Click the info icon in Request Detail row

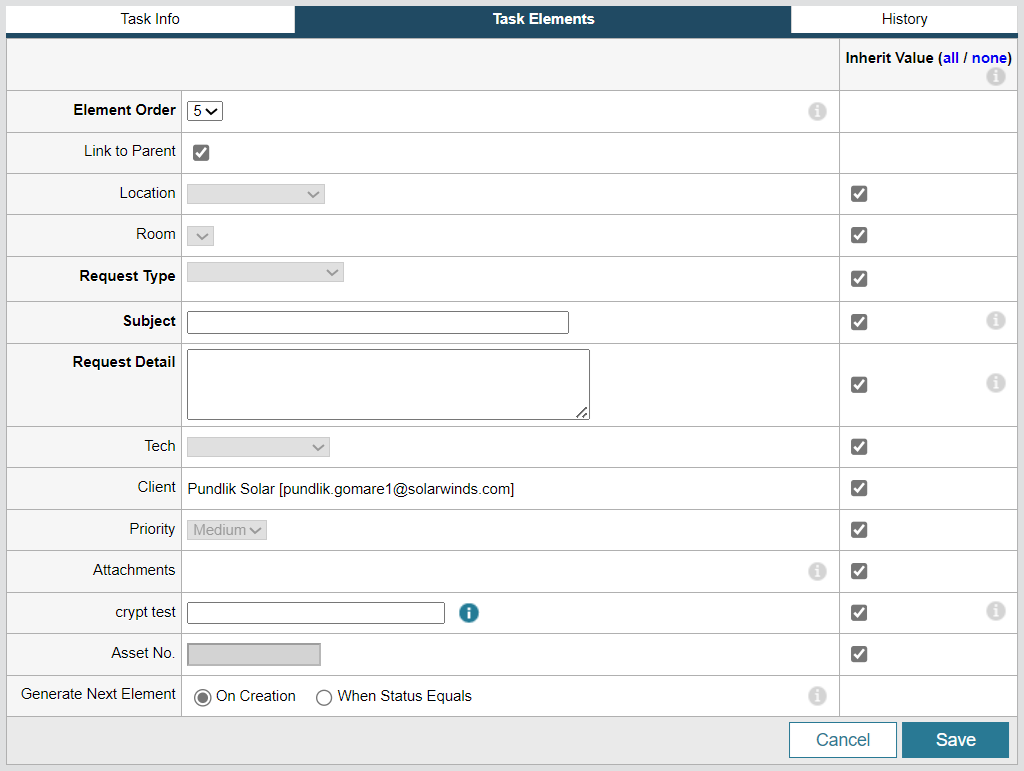click(x=995, y=383)
